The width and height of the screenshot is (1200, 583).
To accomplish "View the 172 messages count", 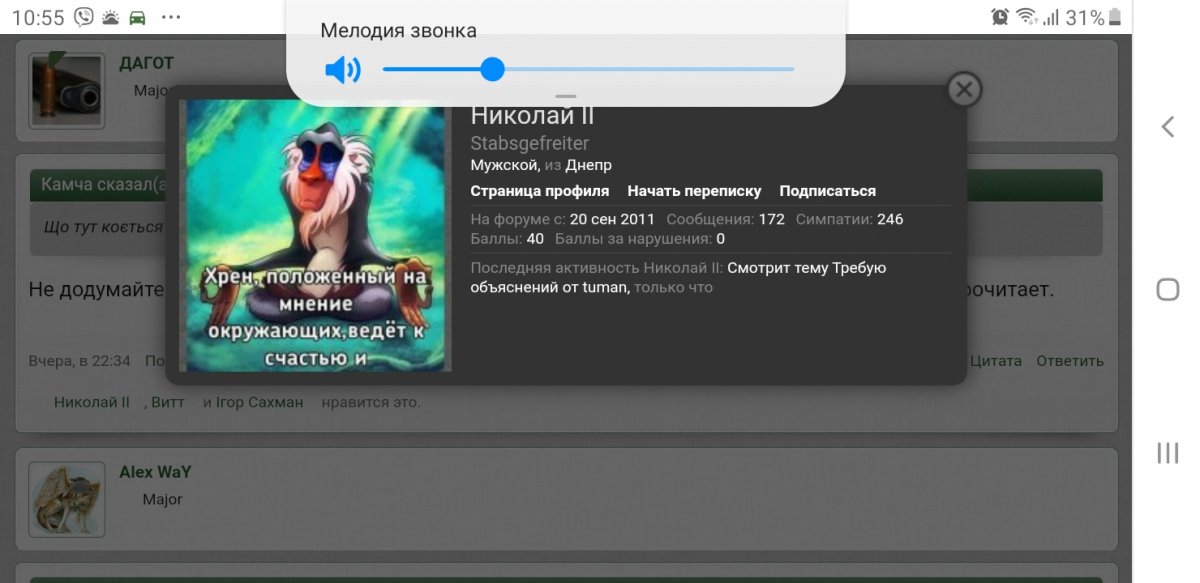I will [x=772, y=219].
